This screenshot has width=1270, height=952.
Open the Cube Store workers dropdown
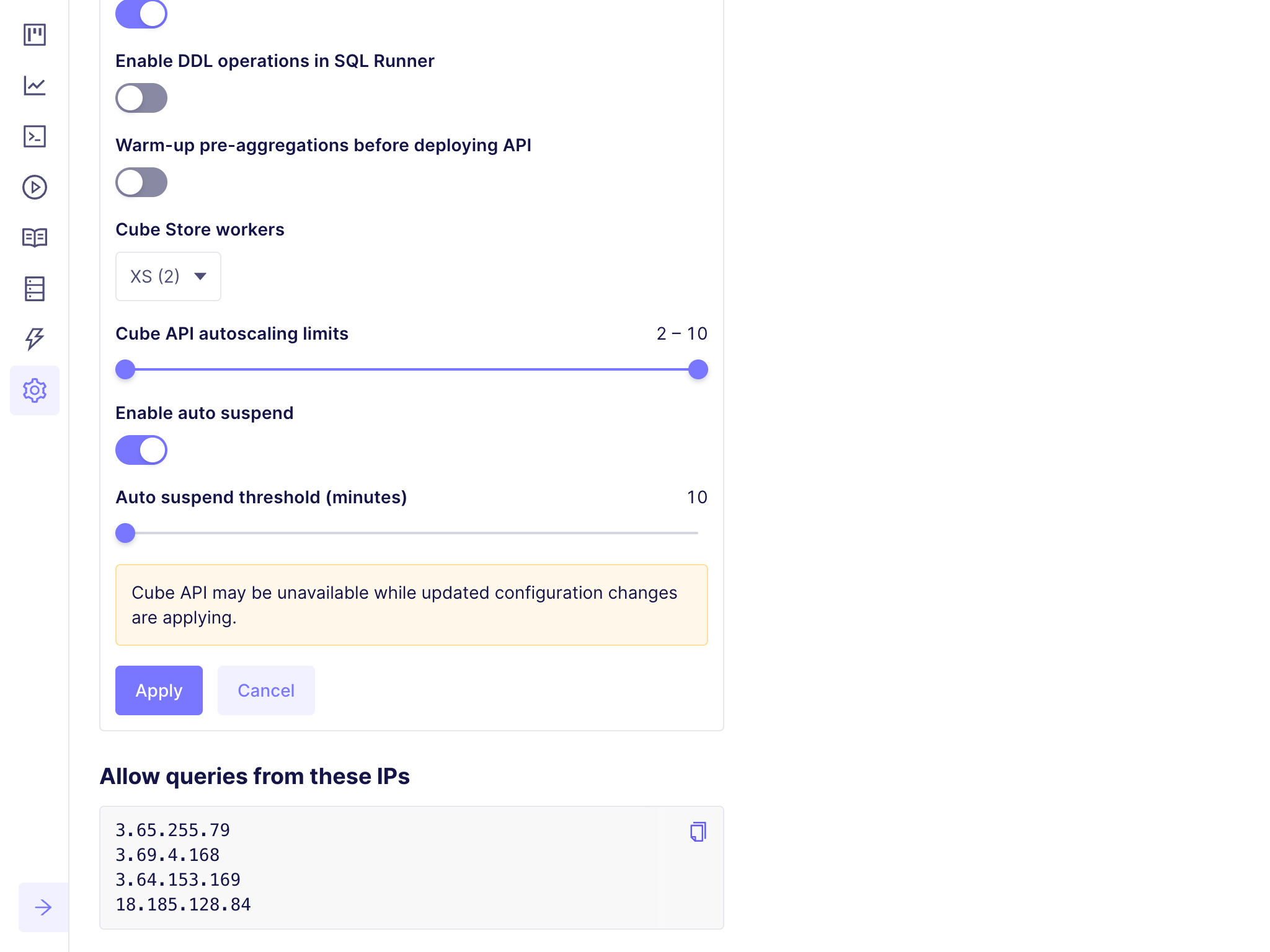[168, 276]
